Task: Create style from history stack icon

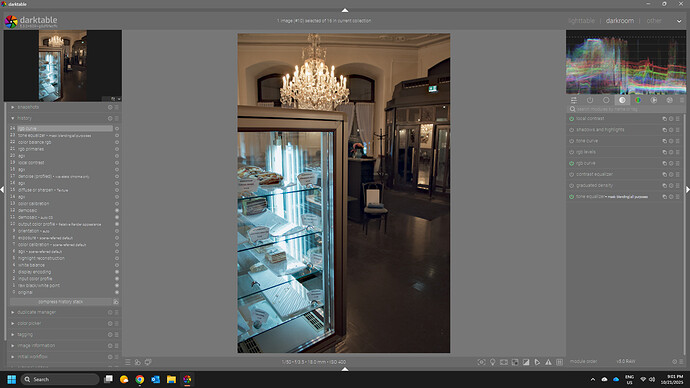Action: pos(116,302)
